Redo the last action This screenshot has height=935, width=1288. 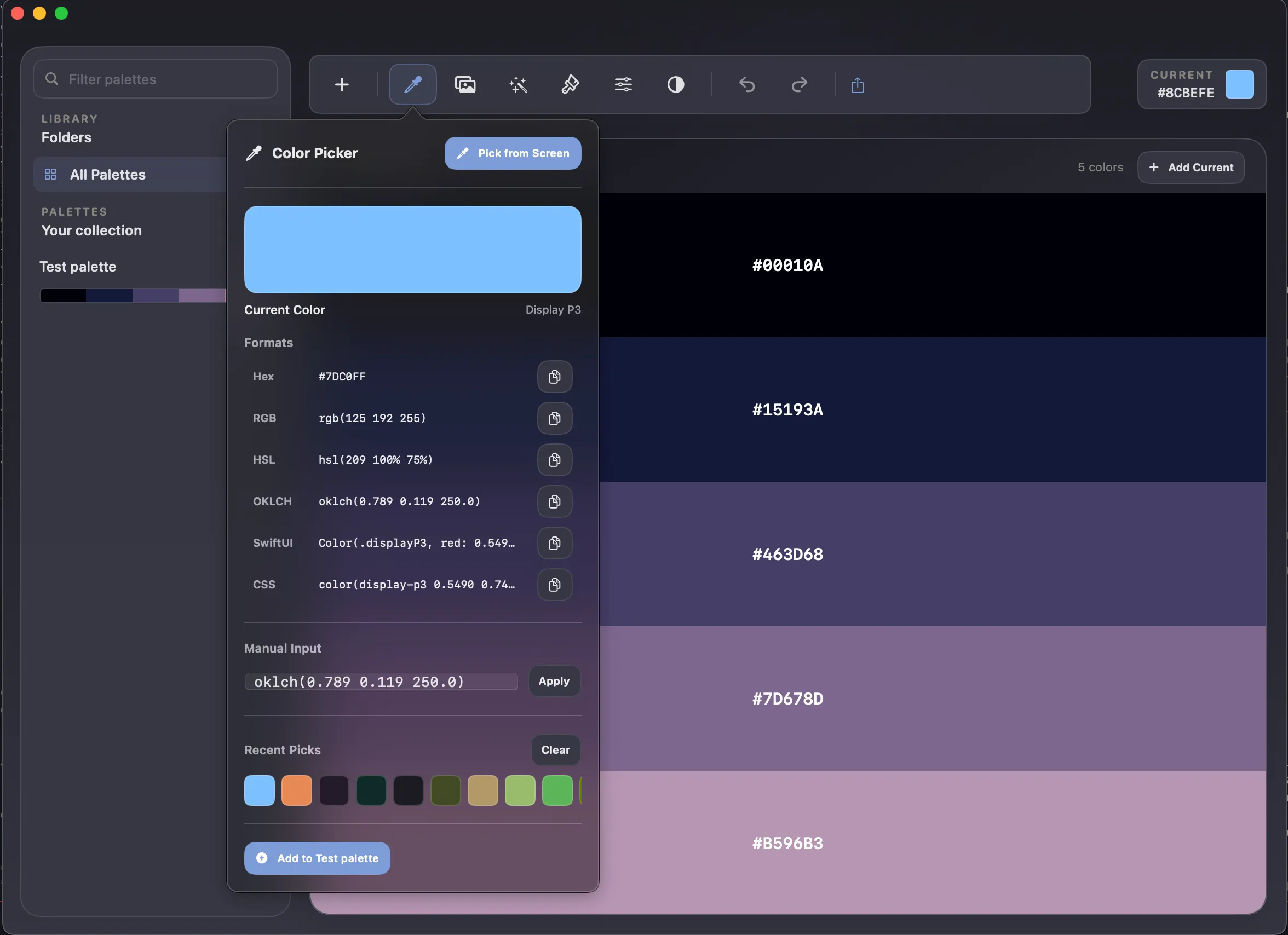[798, 85]
